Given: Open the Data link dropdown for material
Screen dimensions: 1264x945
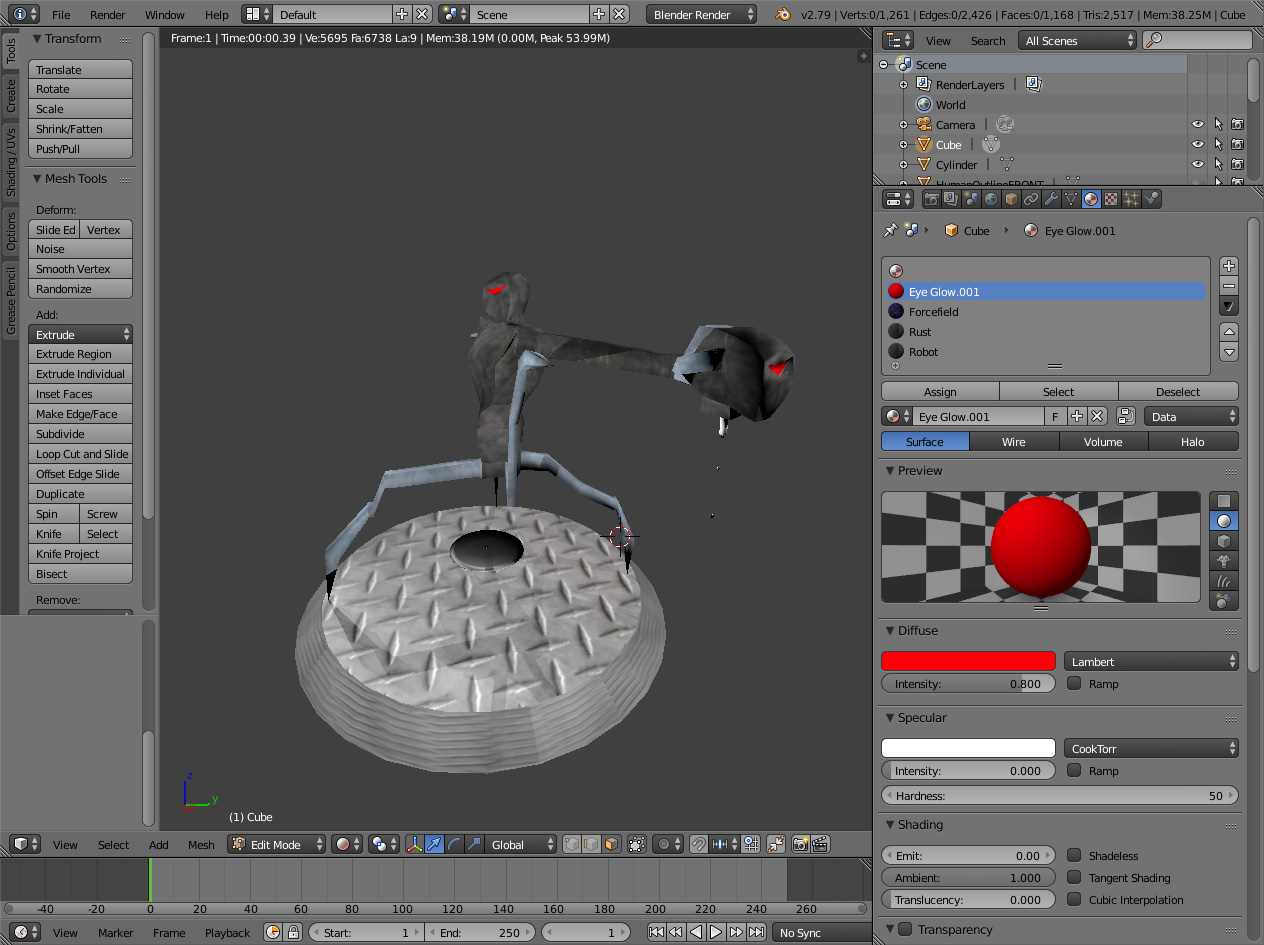Looking at the screenshot, I should [1191, 416].
